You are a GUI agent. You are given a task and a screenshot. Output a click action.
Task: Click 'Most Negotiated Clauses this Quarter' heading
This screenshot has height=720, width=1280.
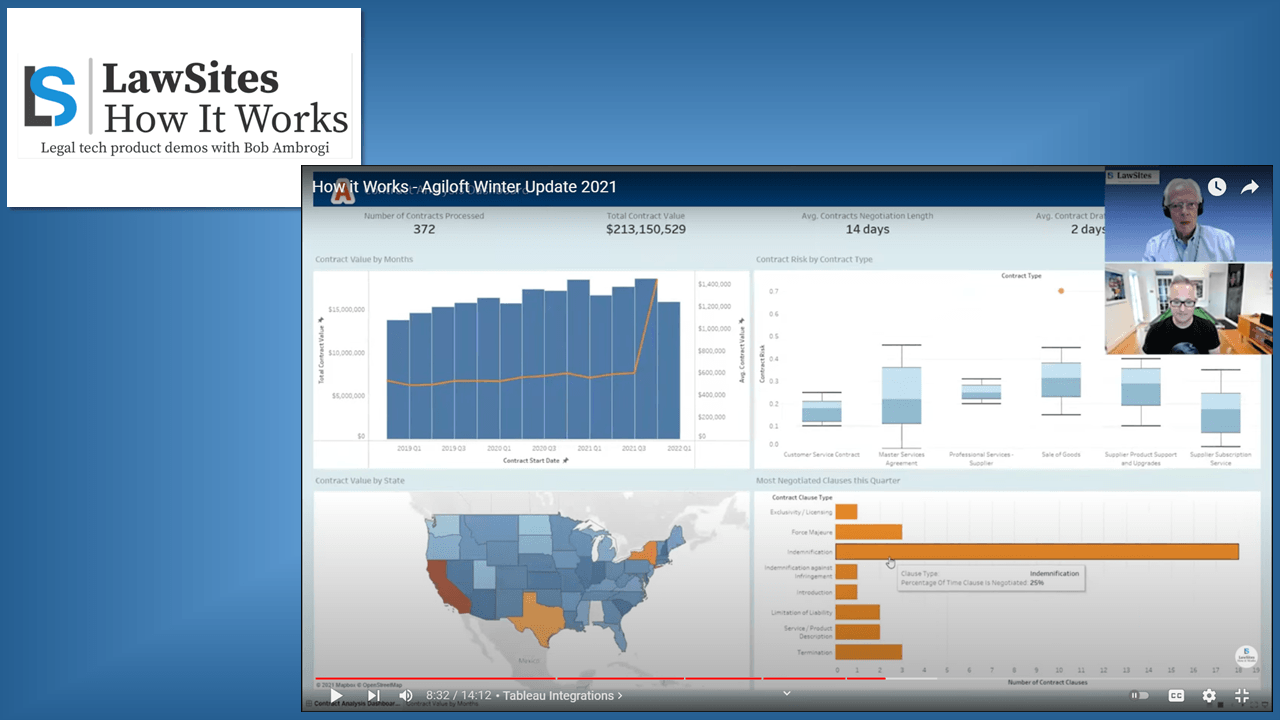tap(828, 481)
